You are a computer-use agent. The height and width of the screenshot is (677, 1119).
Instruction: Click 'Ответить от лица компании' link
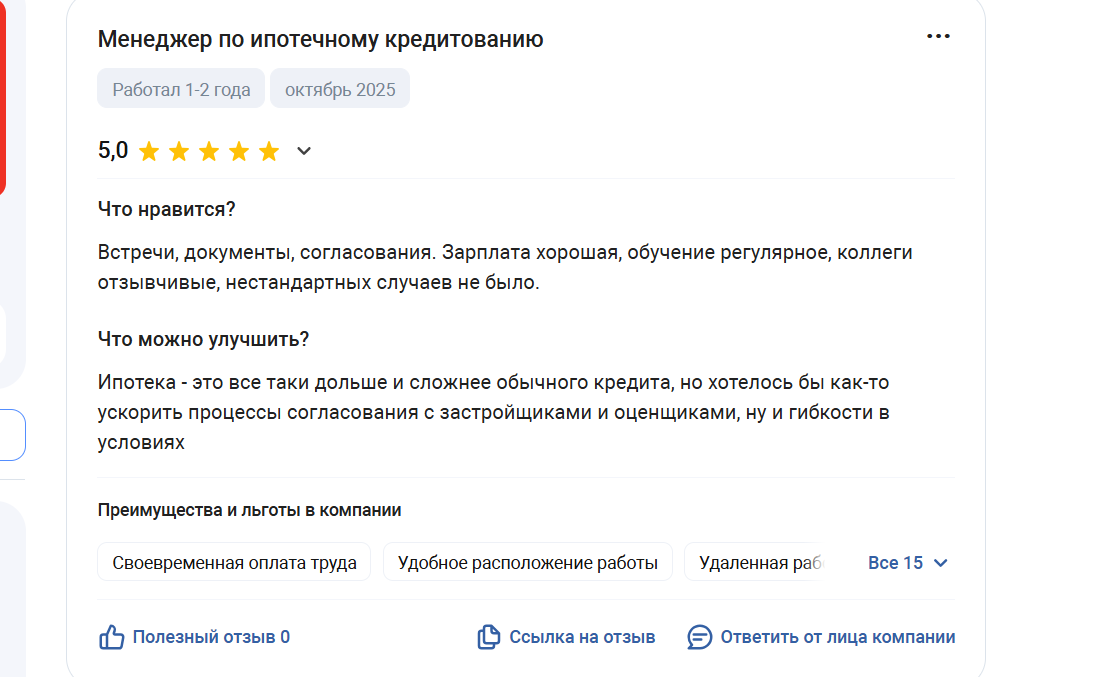[837, 637]
